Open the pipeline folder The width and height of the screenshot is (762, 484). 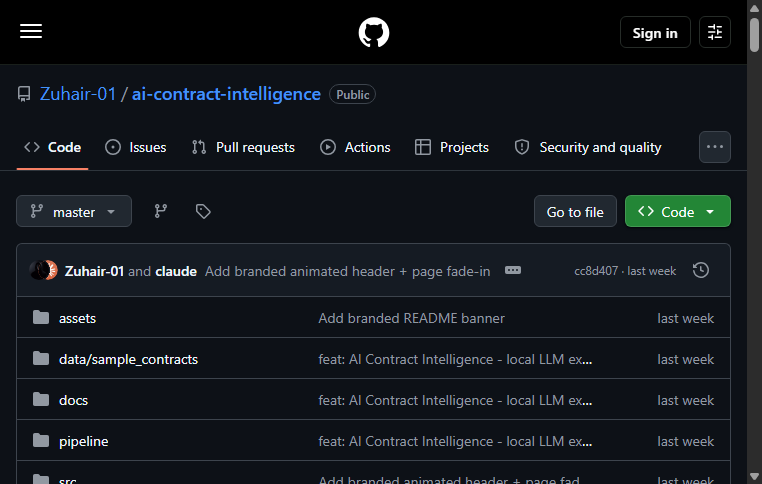click(x=84, y=441)
